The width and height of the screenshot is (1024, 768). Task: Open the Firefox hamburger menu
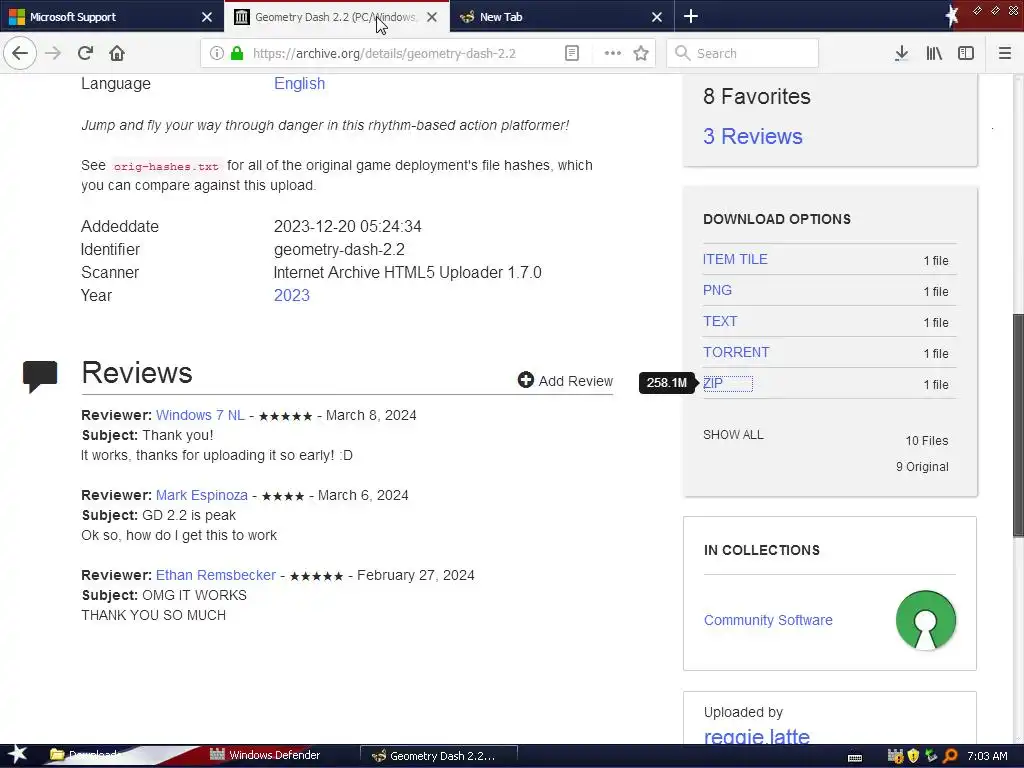click(x=1004, y=53)
